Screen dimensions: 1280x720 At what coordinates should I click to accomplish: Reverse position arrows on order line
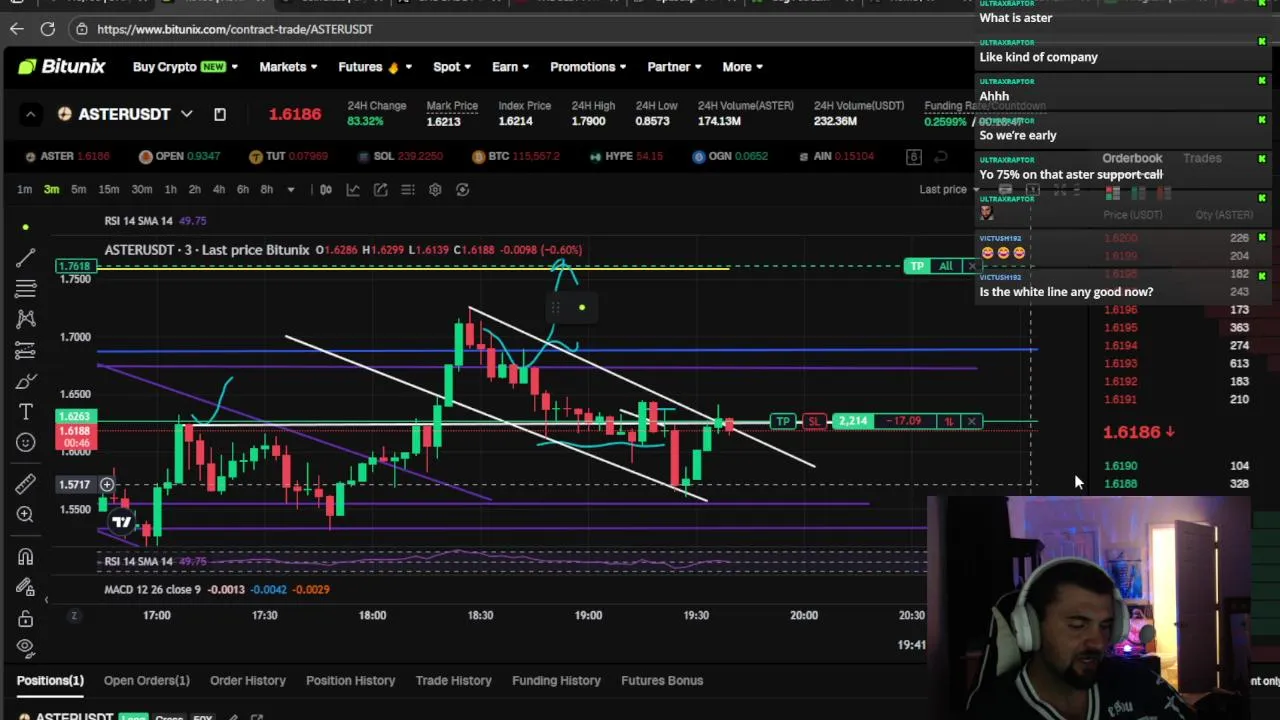click(948, 421)
